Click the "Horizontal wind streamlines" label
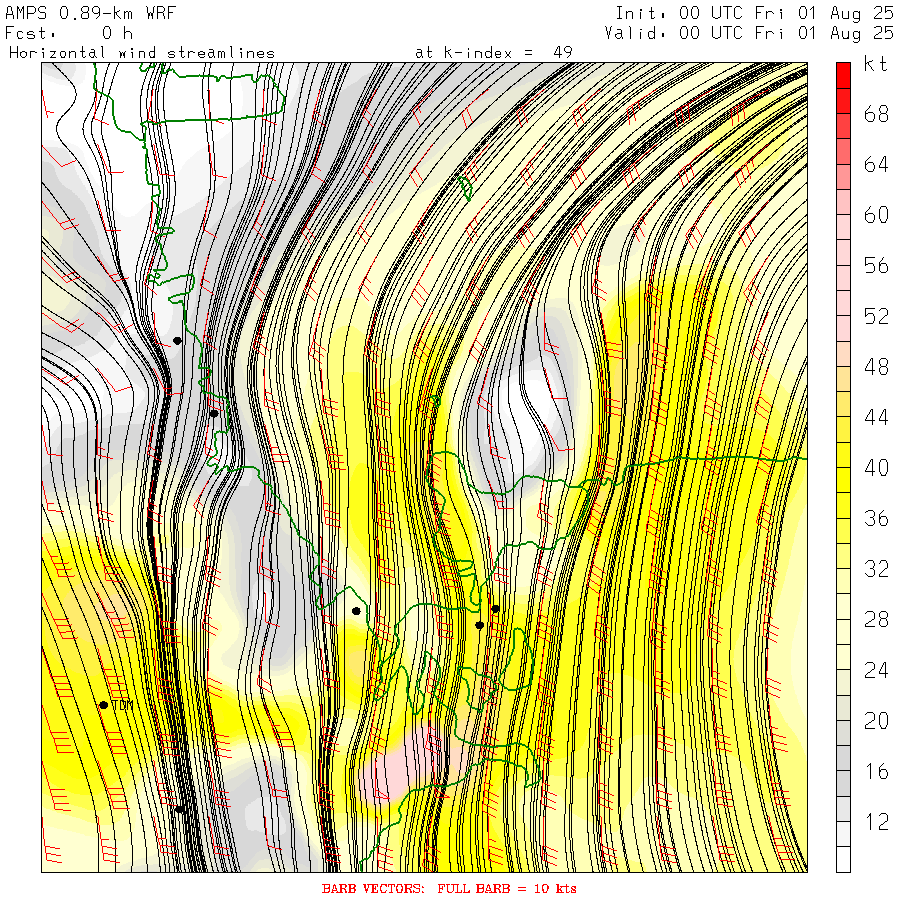Viewport: 900px width, 900px height. [142, 53]
